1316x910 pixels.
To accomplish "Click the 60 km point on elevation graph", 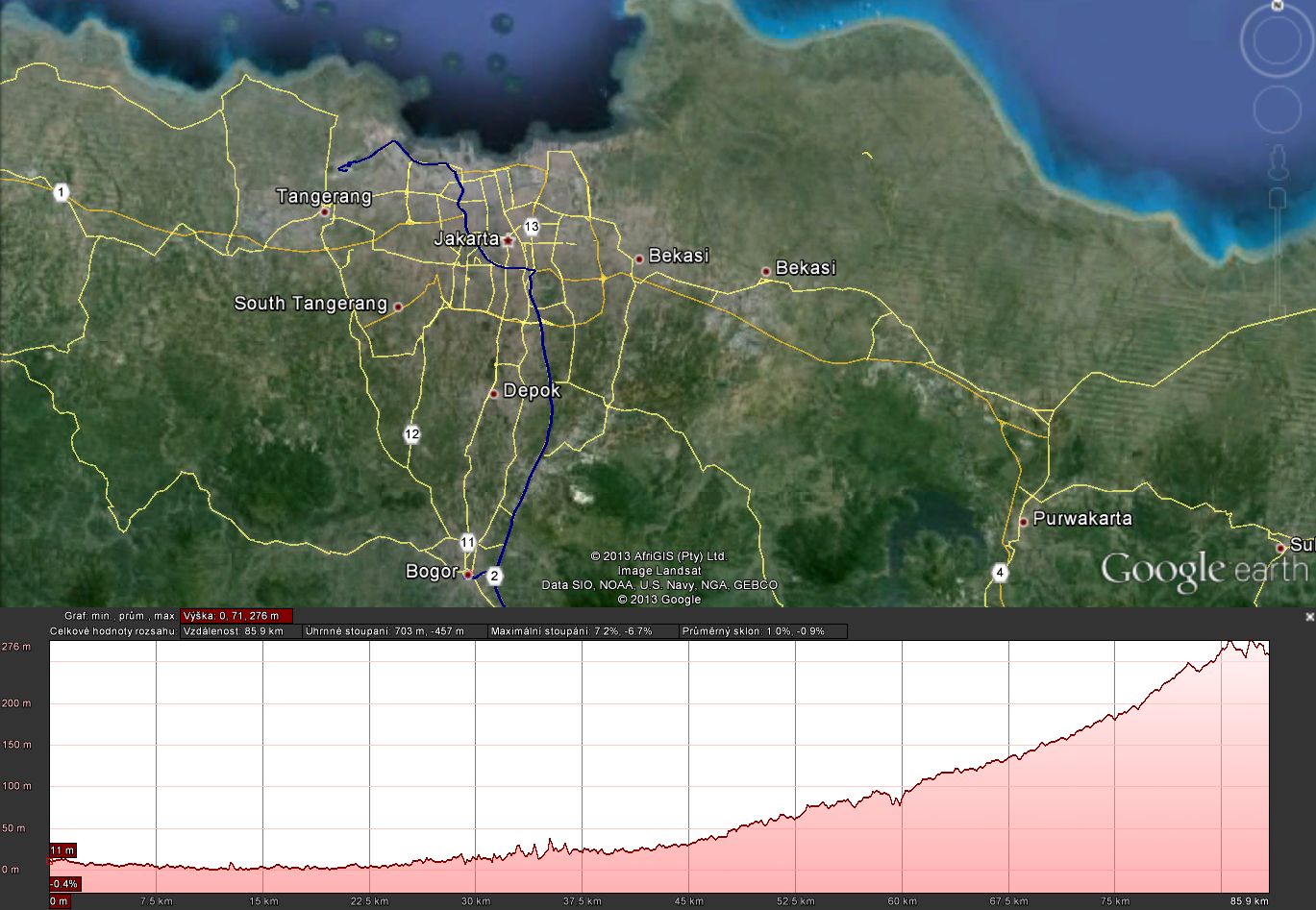I will pos(902,799).
